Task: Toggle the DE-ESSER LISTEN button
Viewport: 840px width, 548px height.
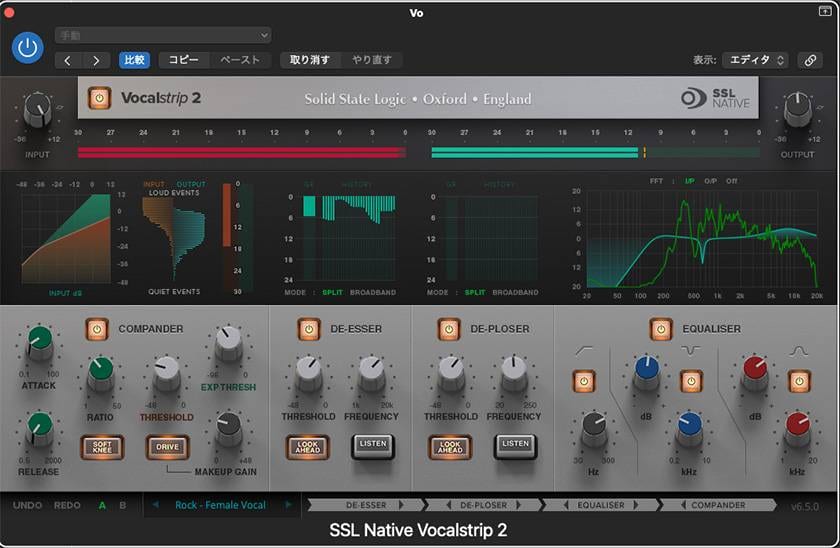Action: pyautogui.click(x=373, y=446)
